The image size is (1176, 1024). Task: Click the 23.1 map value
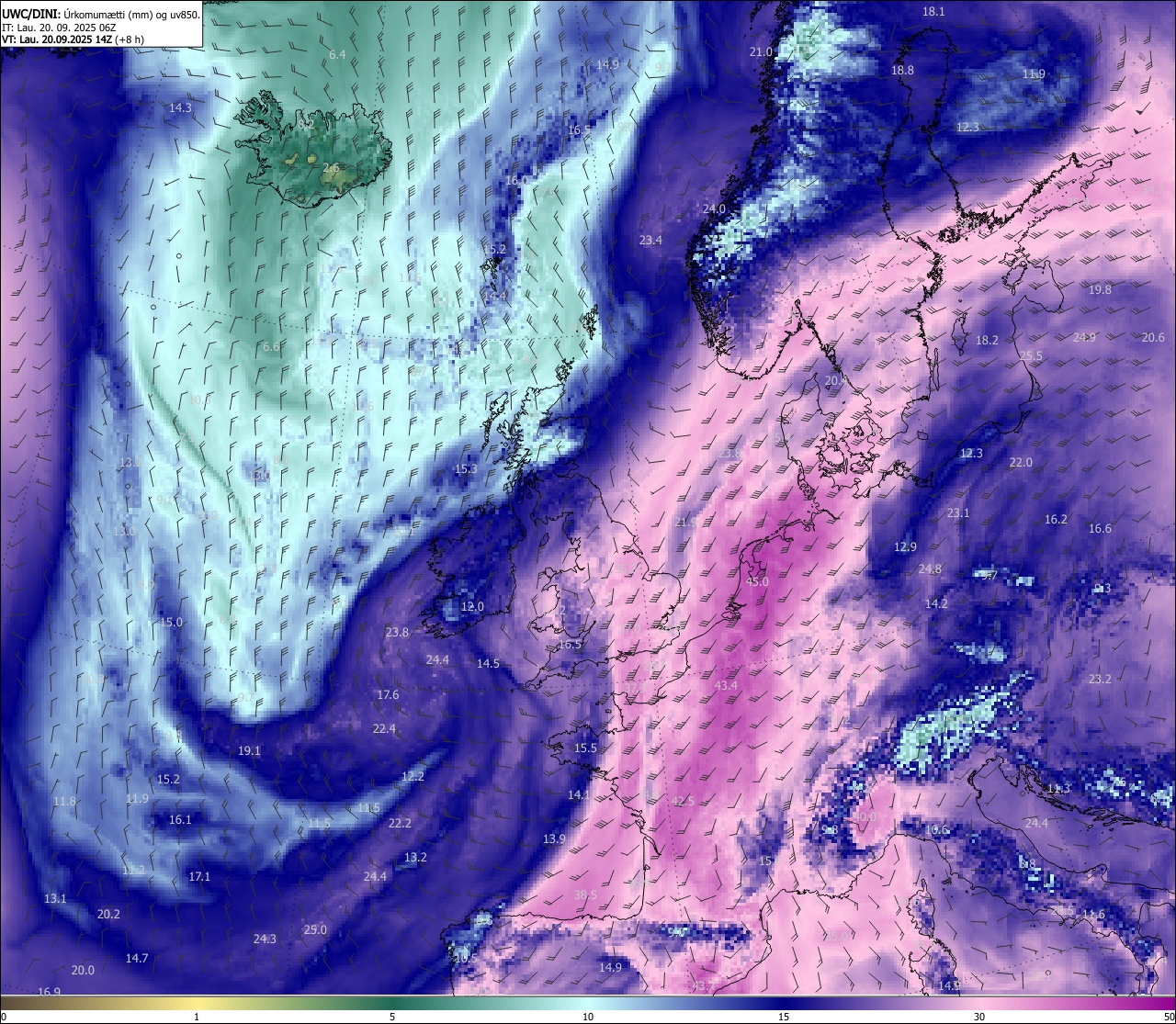(x=958, y=512)
